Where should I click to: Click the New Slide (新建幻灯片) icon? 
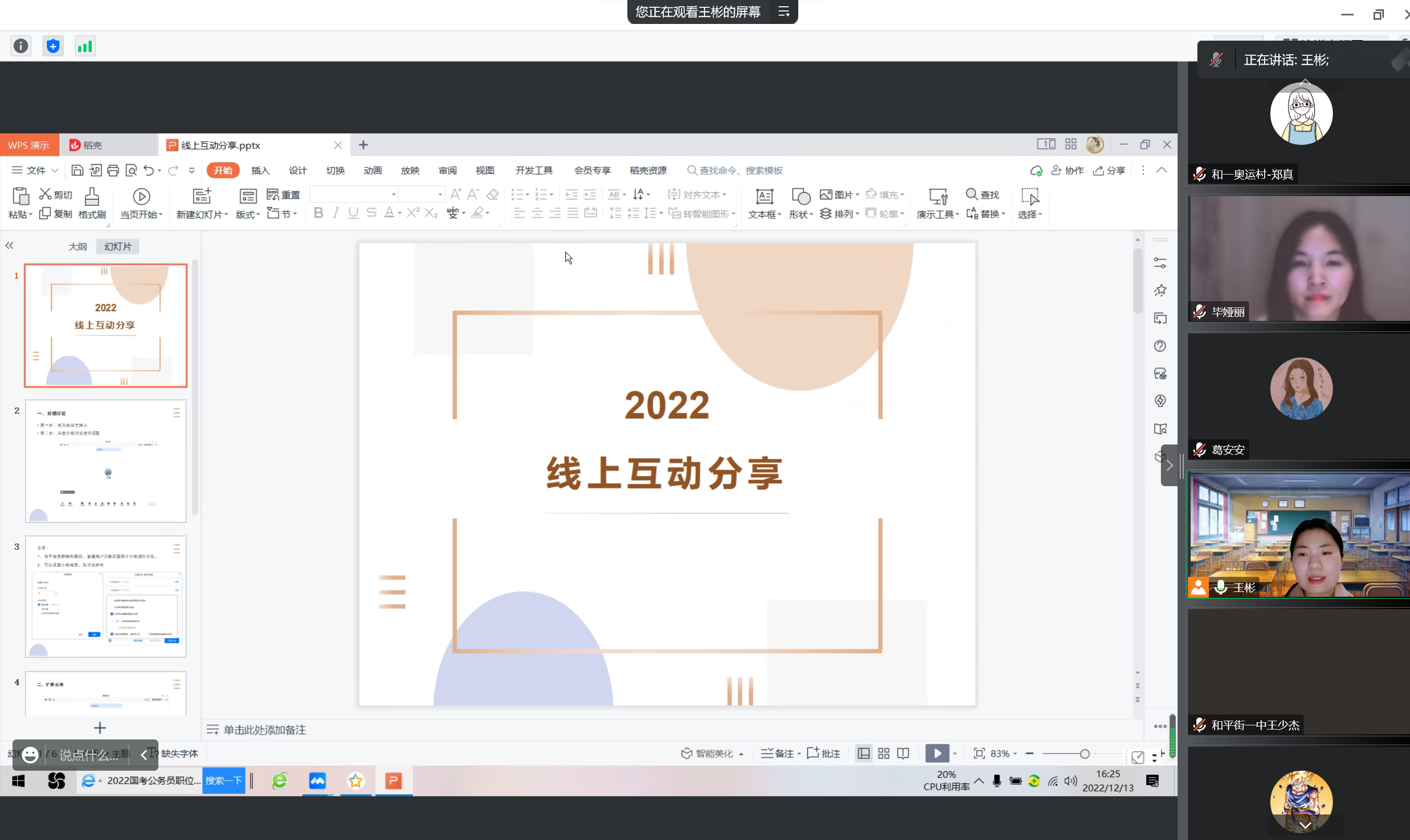(202, 196)
